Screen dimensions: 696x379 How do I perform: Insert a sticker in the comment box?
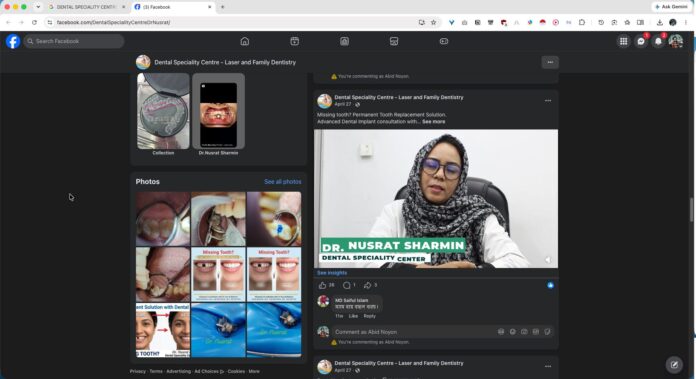pos(547,332)
